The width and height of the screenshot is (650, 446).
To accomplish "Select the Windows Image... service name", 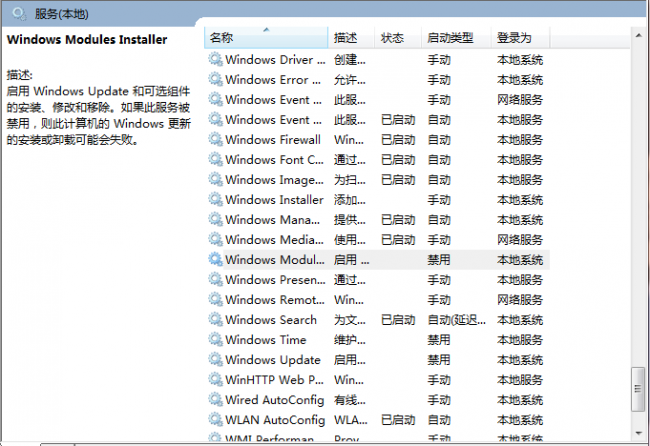I will tap(274, 180).
